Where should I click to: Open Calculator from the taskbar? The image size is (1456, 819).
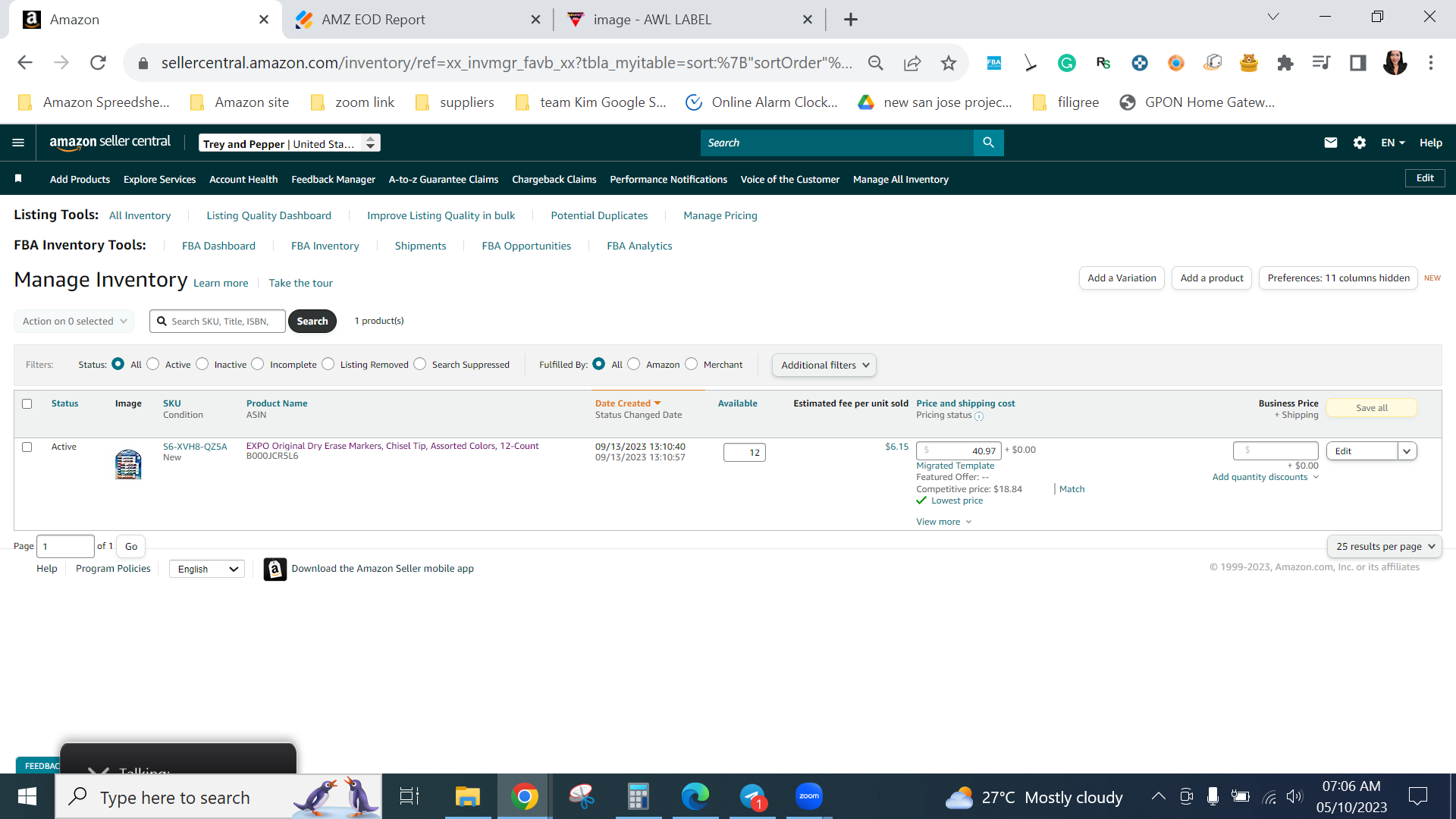pyautogui.click(x=638, y=796)
